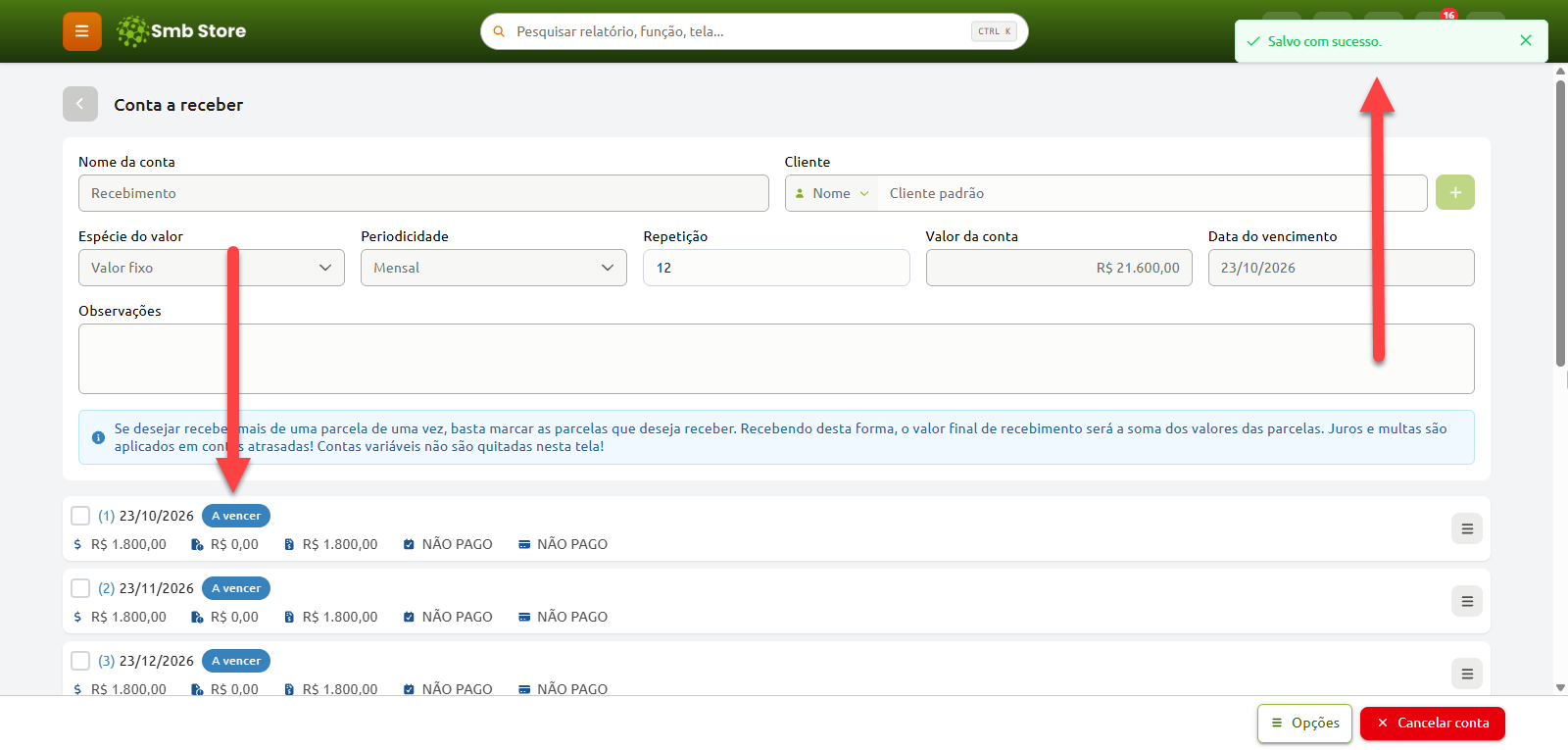Click the Data do vencimento field
The height and width of the screenshot is (750, 1568).
[x=1342, y=268]
